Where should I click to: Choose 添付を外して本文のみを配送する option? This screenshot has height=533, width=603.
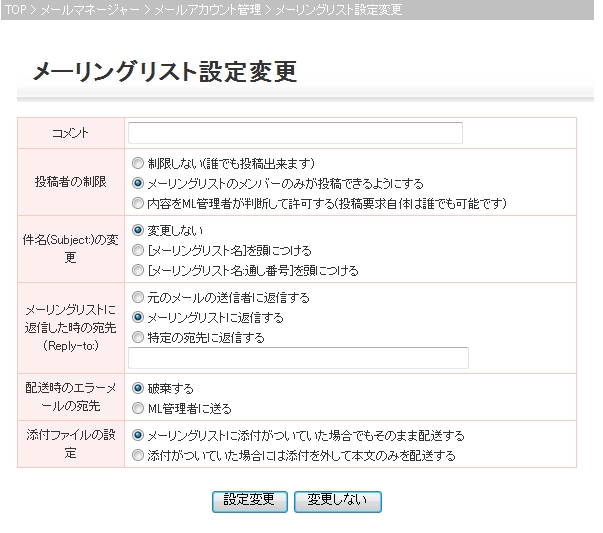(x=138, y=455)
